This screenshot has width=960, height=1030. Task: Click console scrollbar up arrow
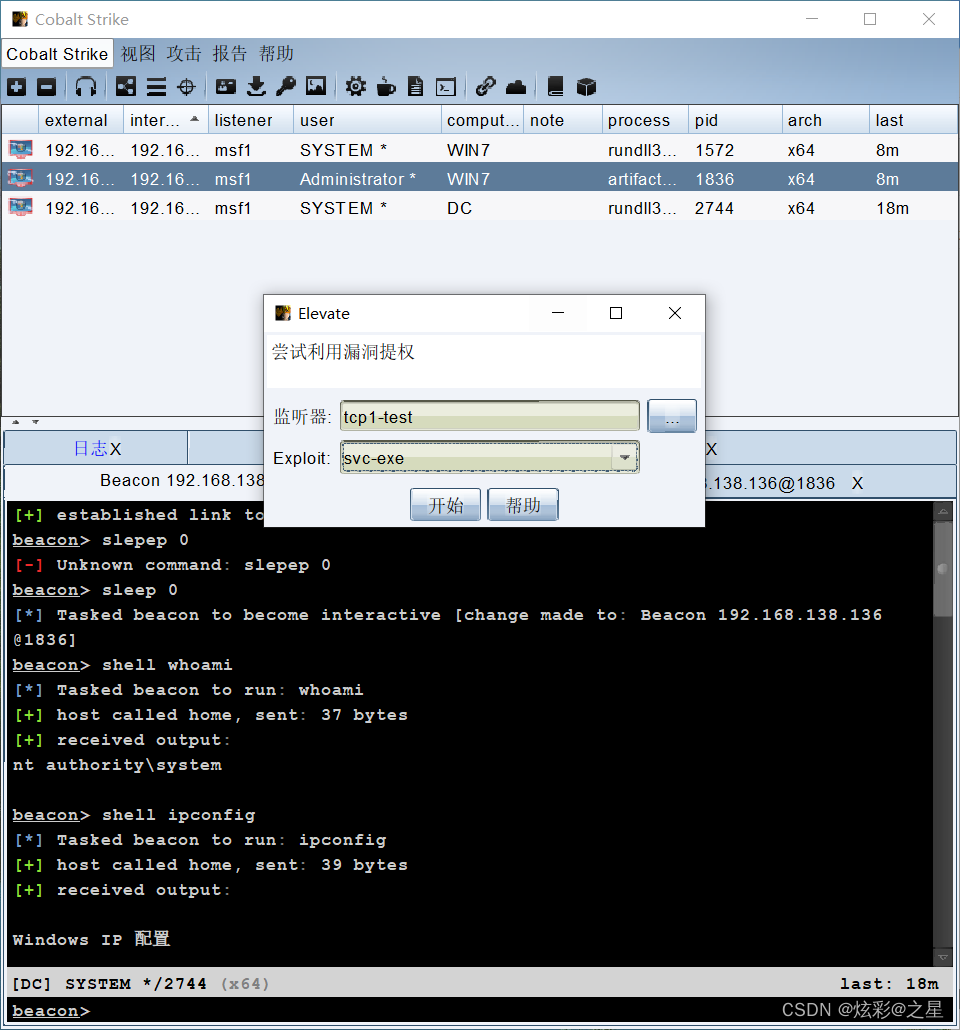coord(943,512)
